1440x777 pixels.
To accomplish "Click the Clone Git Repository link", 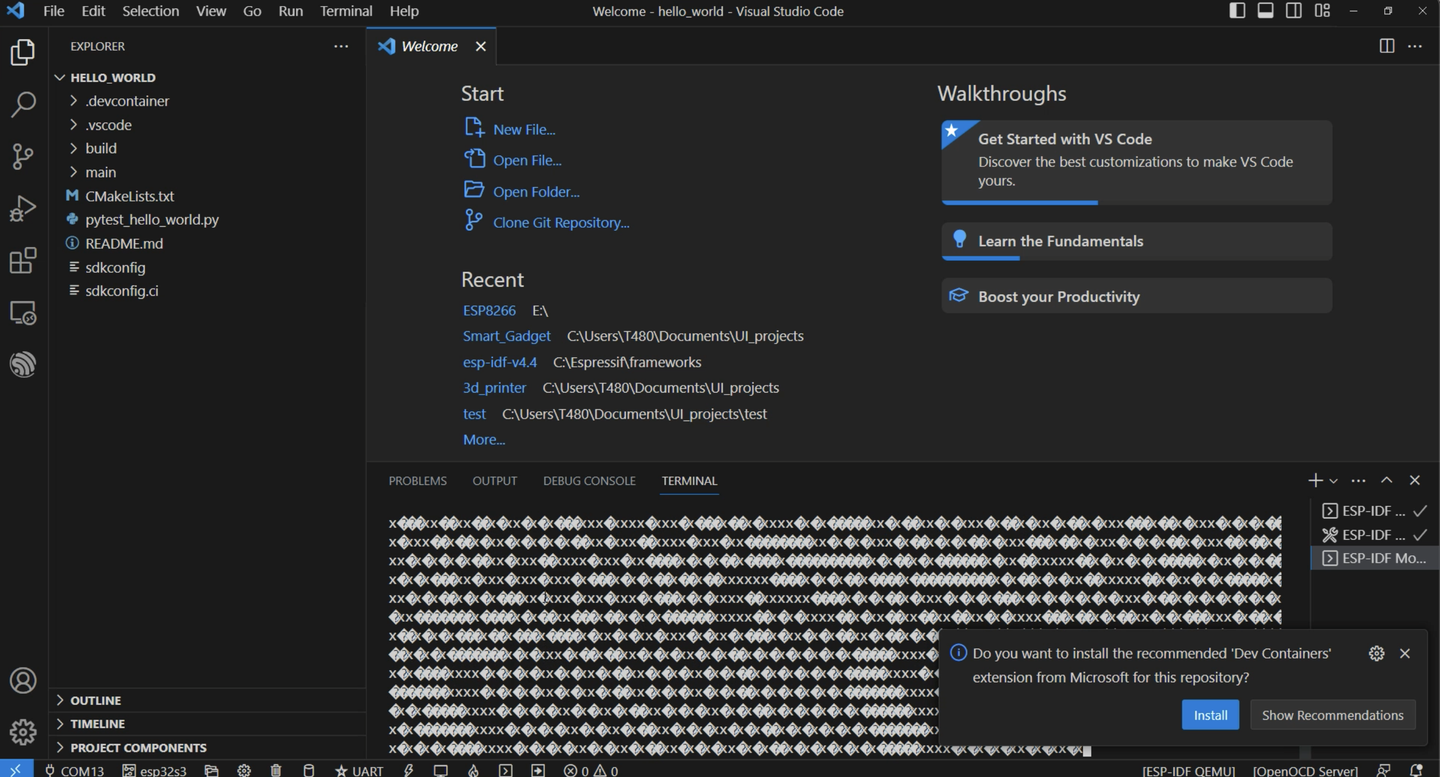I will click(x=560, y=222).
